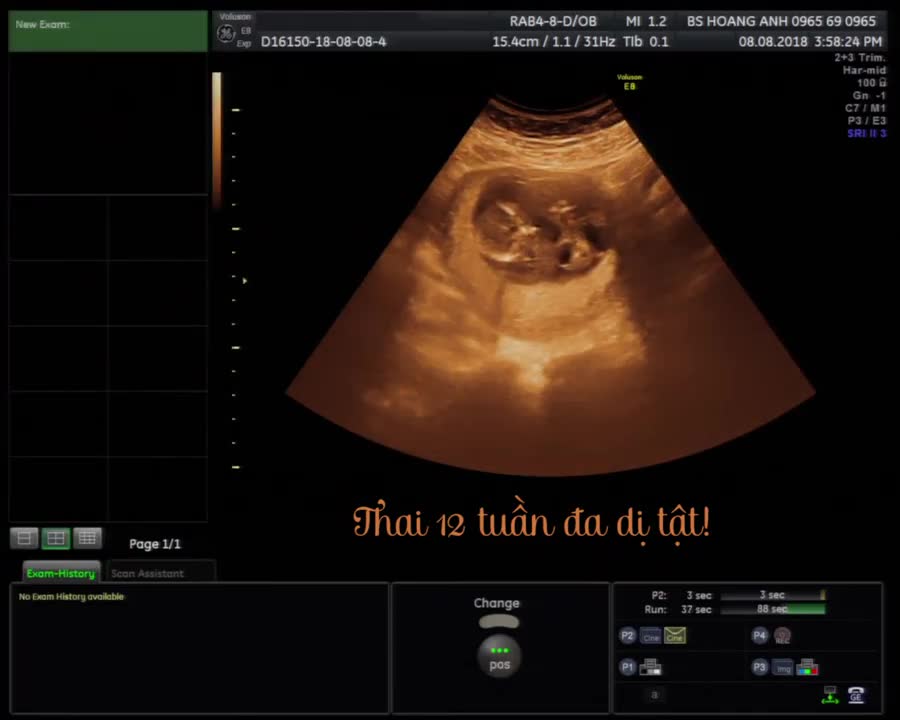This screenshot has height=720, width=900.
Task: Click the P4 button indicator
Action: click(759, 635)
